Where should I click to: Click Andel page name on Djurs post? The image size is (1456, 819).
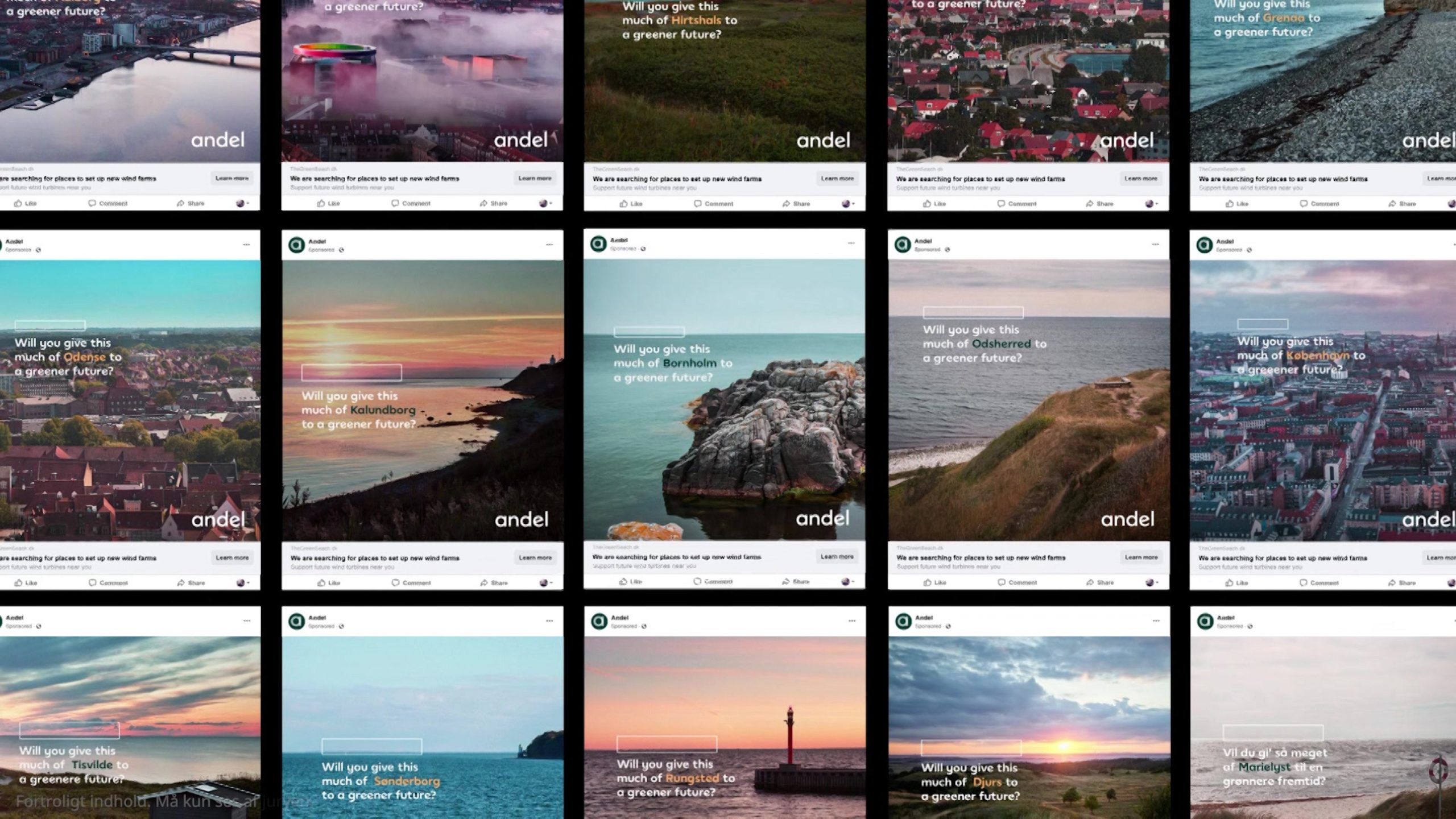924,618
